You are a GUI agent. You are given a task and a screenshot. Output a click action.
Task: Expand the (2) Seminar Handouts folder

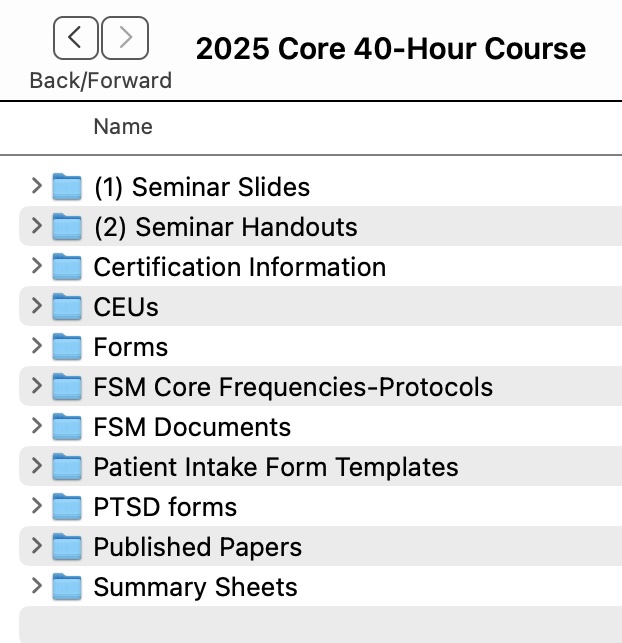[x=37, y=226]
